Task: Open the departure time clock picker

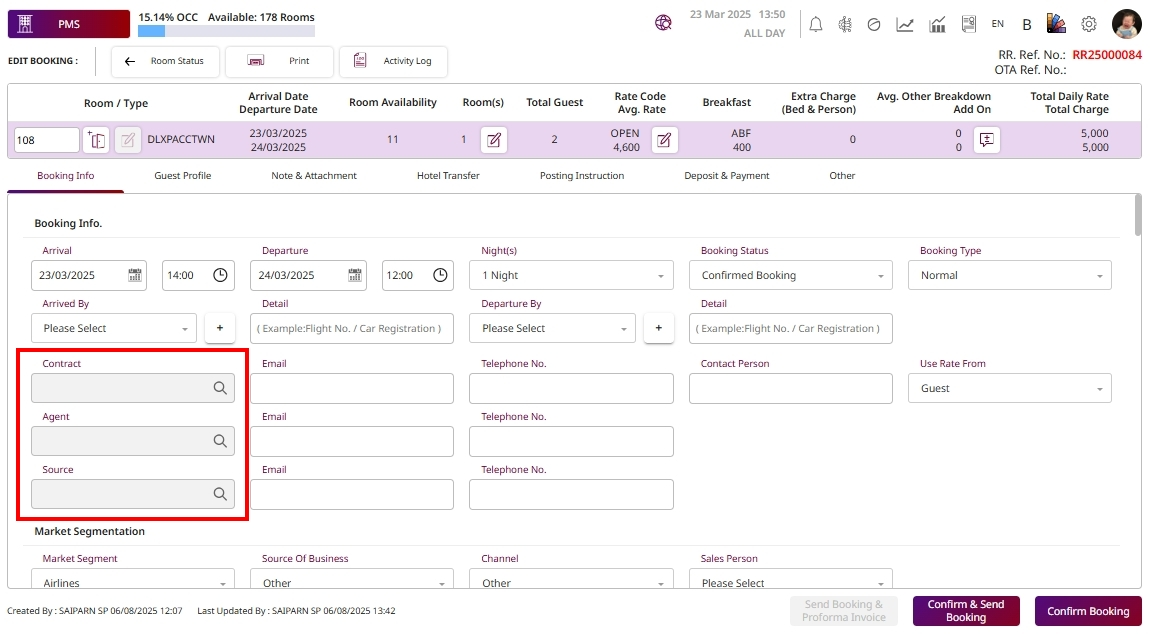Action: click(440, 275)
